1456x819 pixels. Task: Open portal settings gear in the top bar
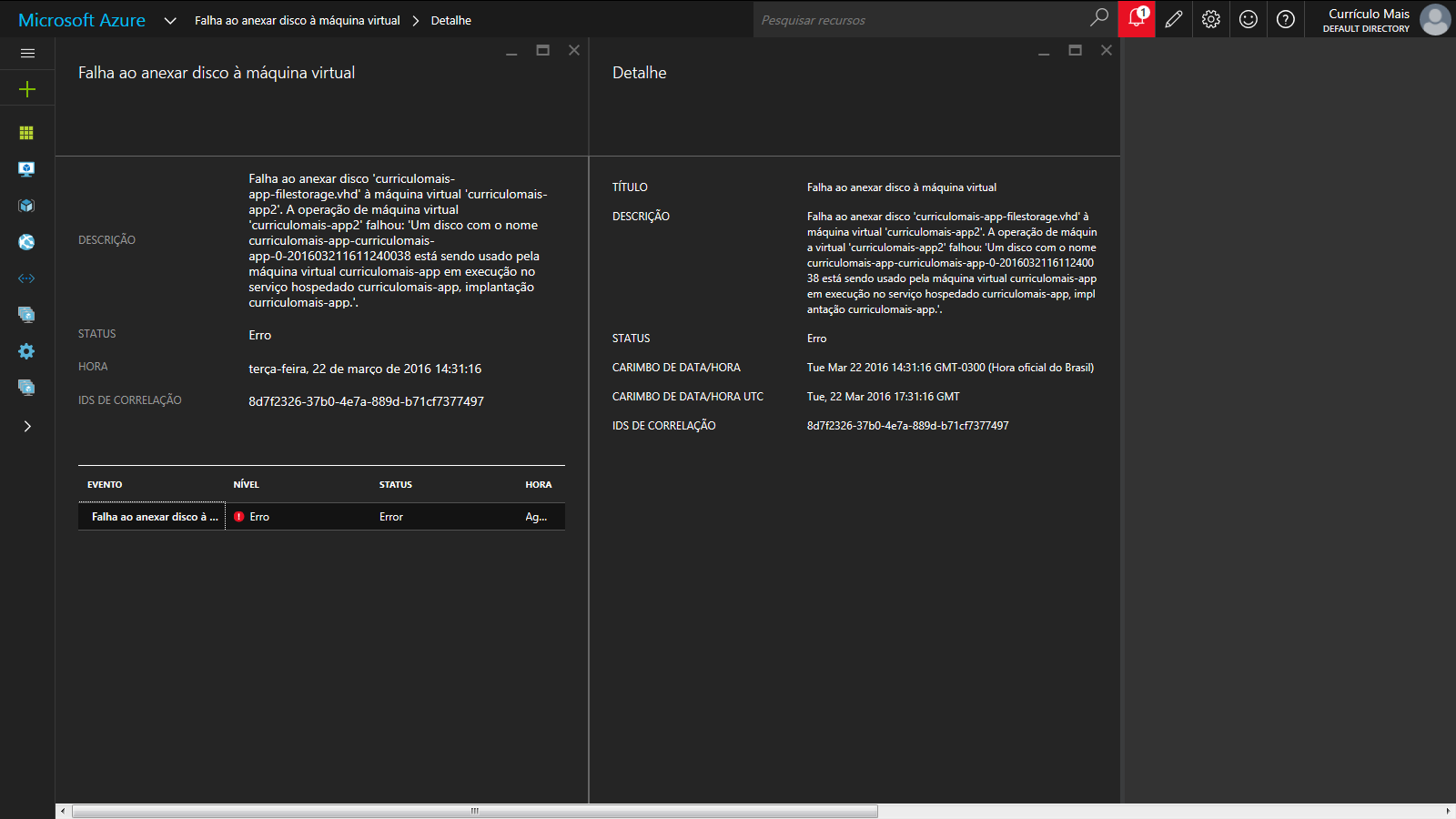click(x=1211, y=18)
